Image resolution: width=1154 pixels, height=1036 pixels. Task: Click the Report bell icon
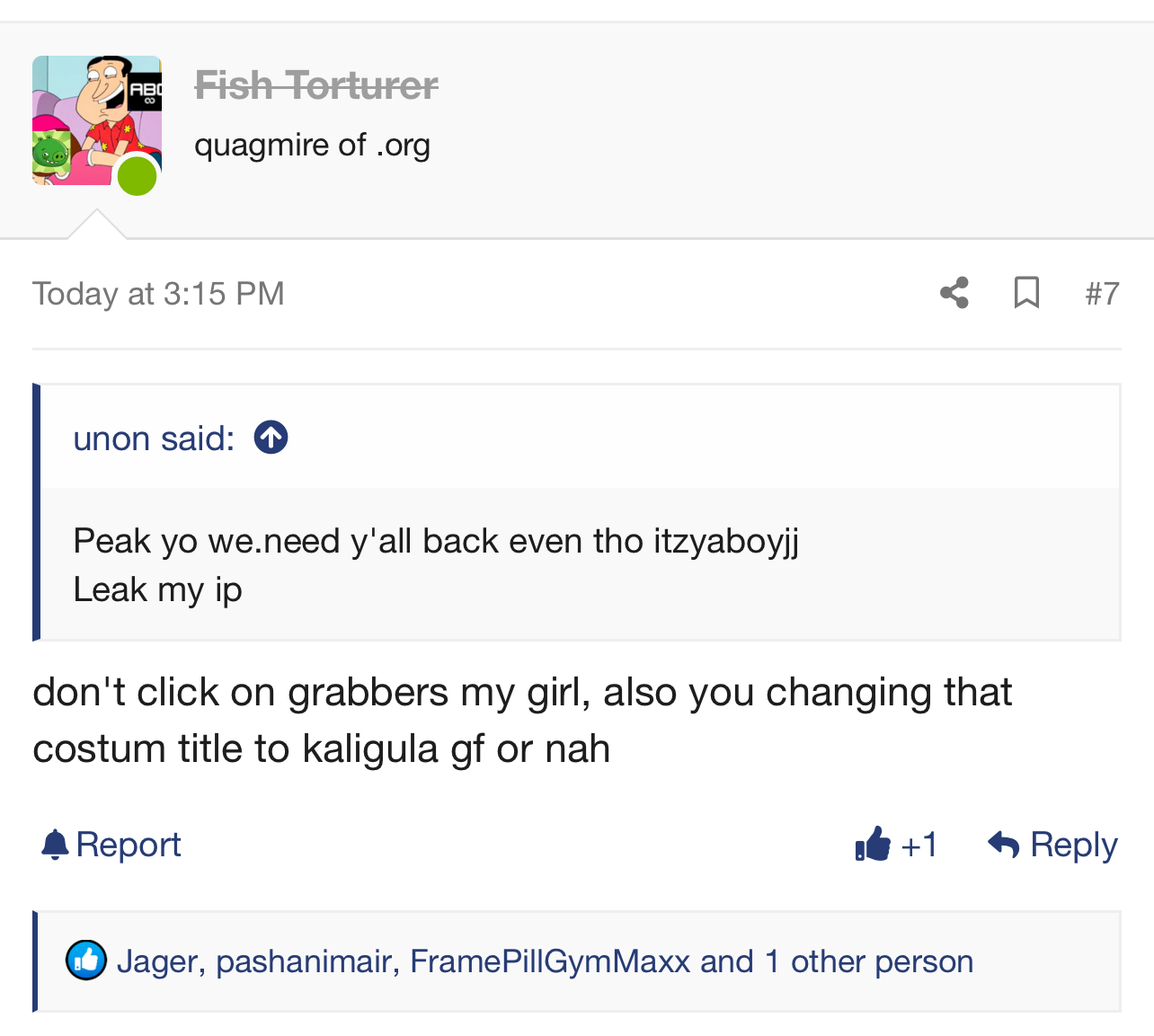coord(55,845)
